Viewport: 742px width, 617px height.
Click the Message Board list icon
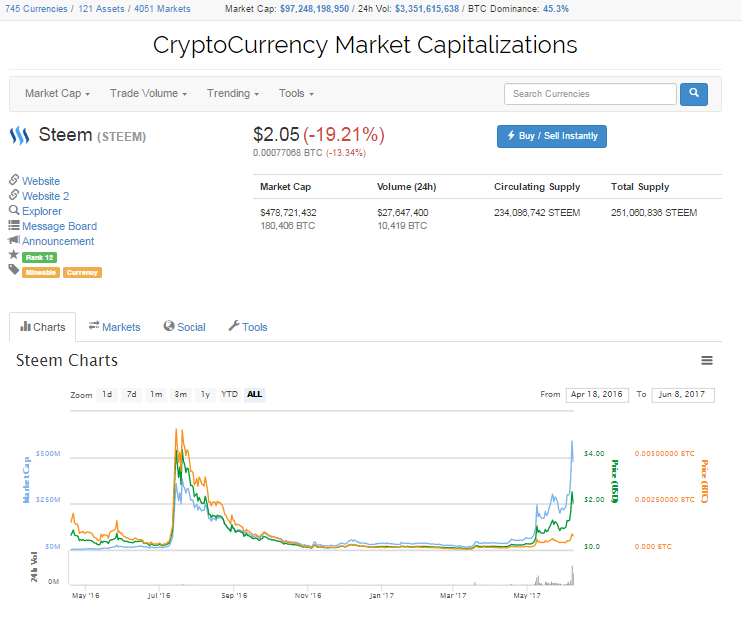click(14, 226)
